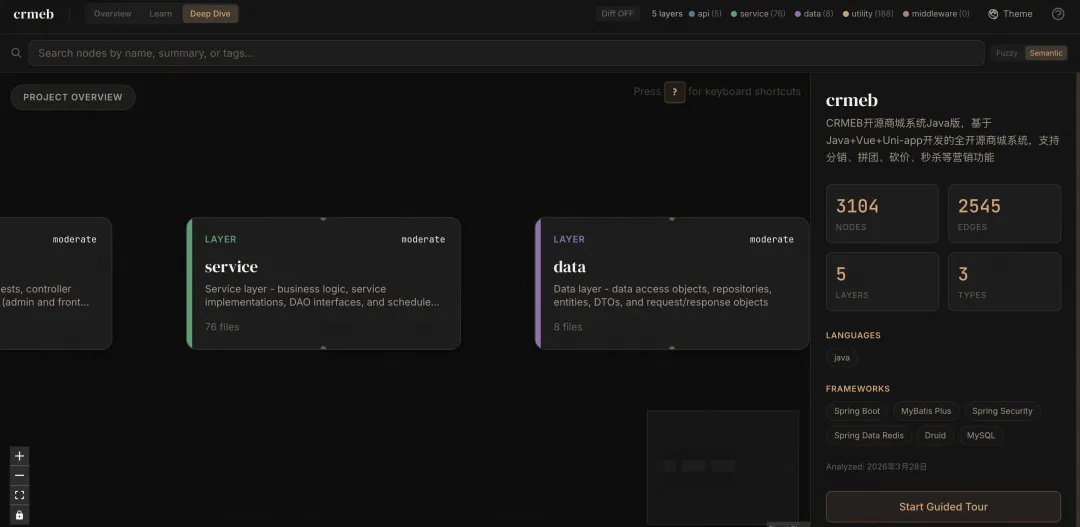1080x527 pixels.
Task: Zoom in with the plus button
Action: 19,456
